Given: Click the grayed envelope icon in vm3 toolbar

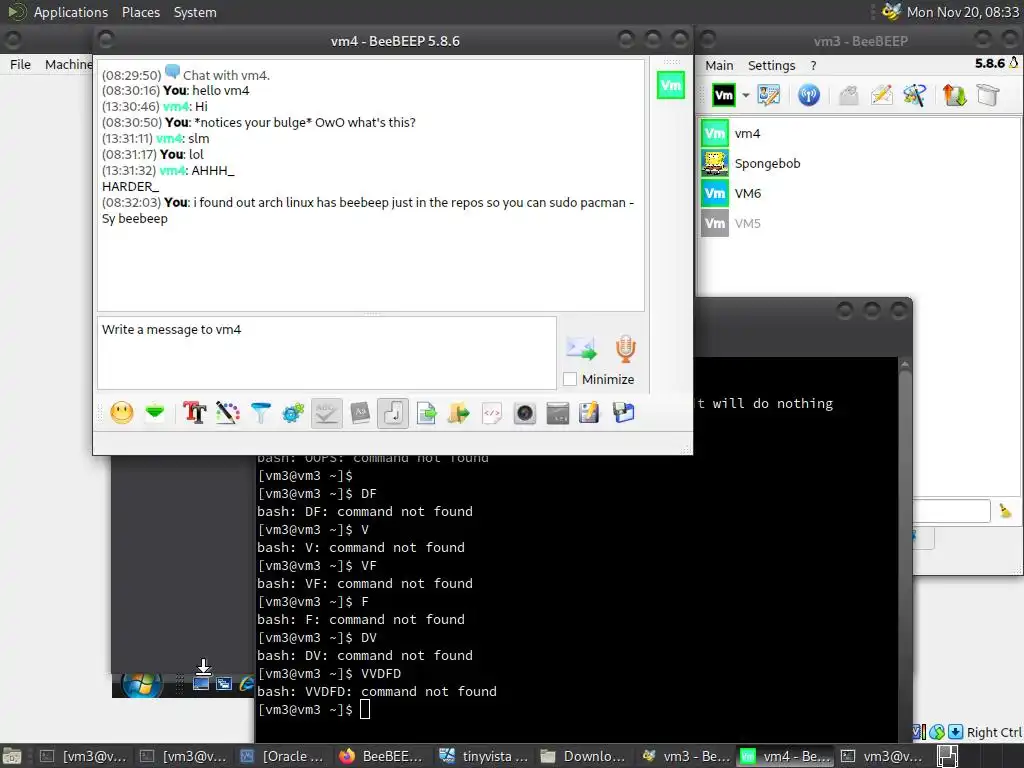Looking at the screenshot, I should [x=848, y=95].
